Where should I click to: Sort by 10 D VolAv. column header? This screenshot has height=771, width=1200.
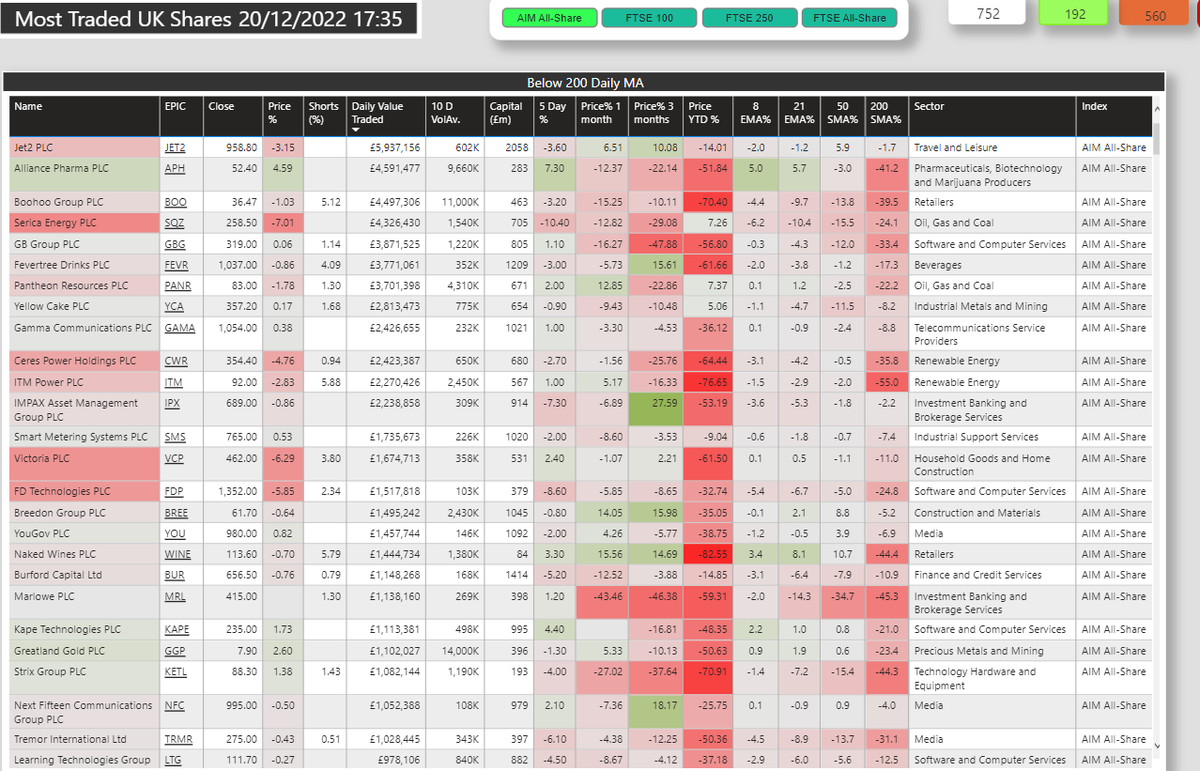click(x=457, y=118)
